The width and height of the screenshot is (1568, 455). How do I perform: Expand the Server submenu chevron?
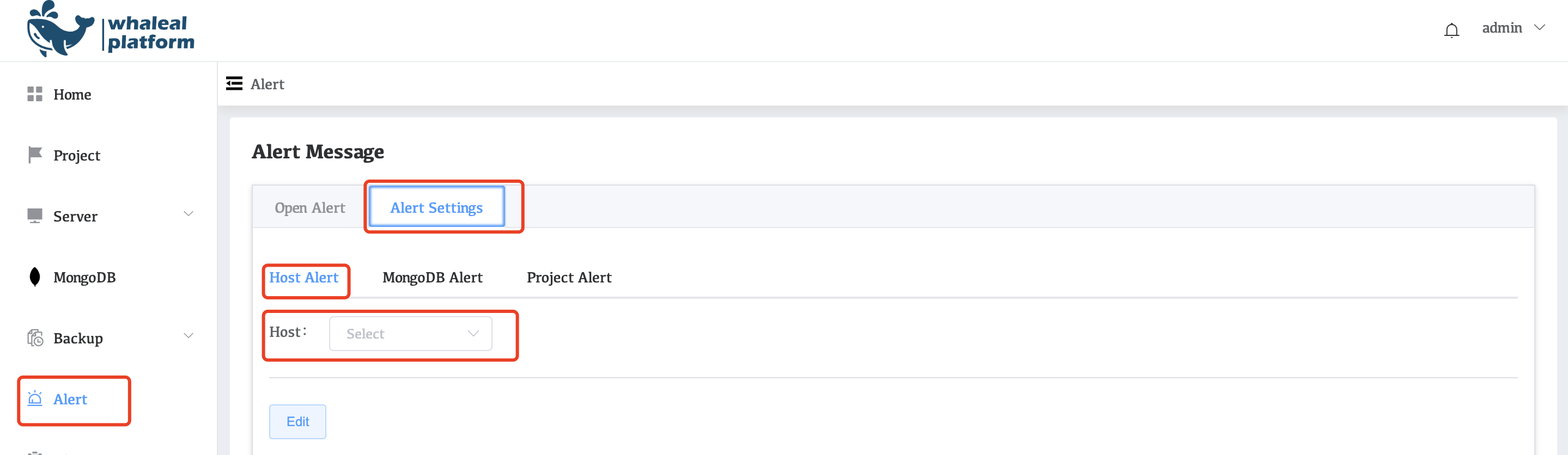[x=189, y=214]
